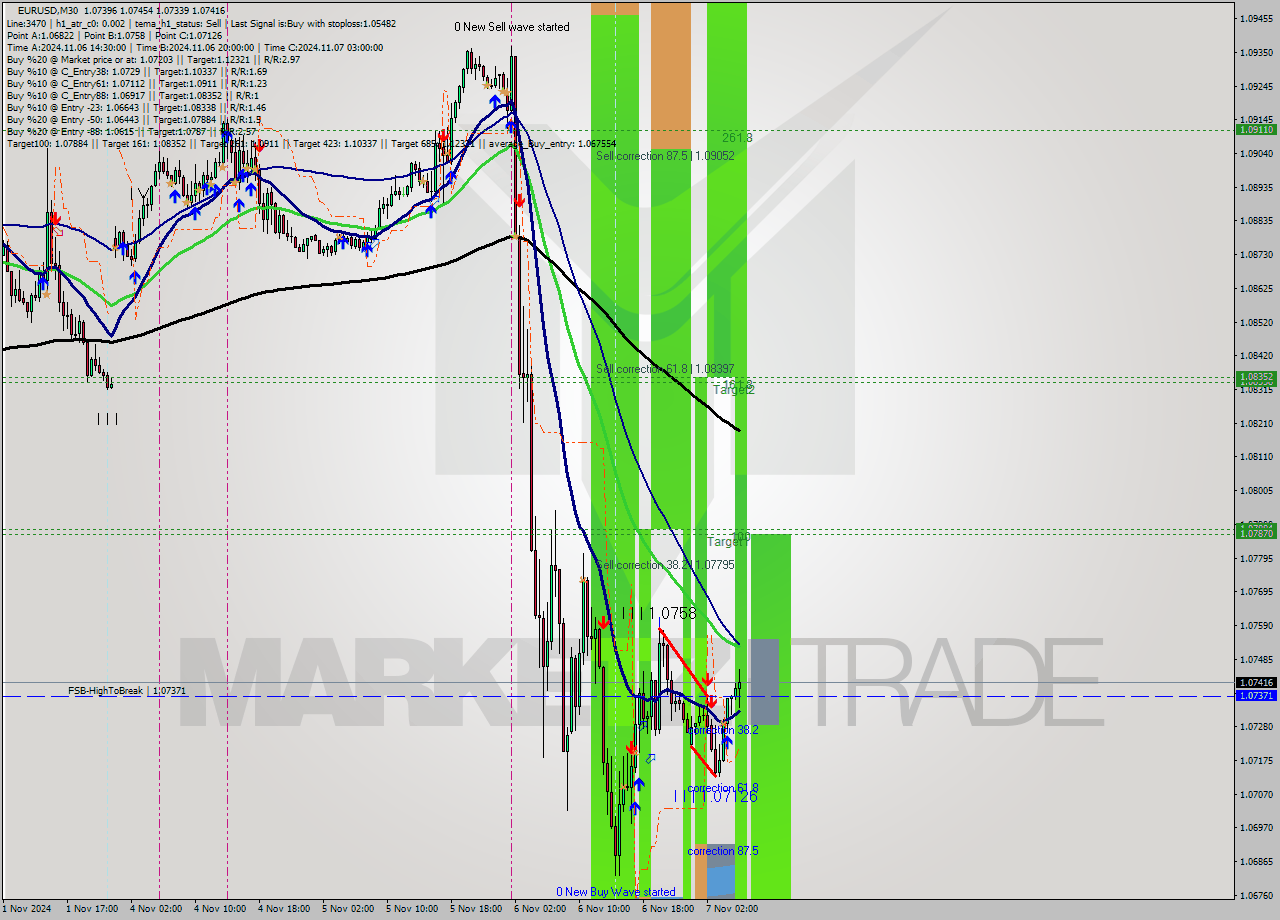Image resolution: width=1280 pixels, height=920 pixels.
Task: Click the 'I I I 1.0758' wave label
Action: pos(659,613)
